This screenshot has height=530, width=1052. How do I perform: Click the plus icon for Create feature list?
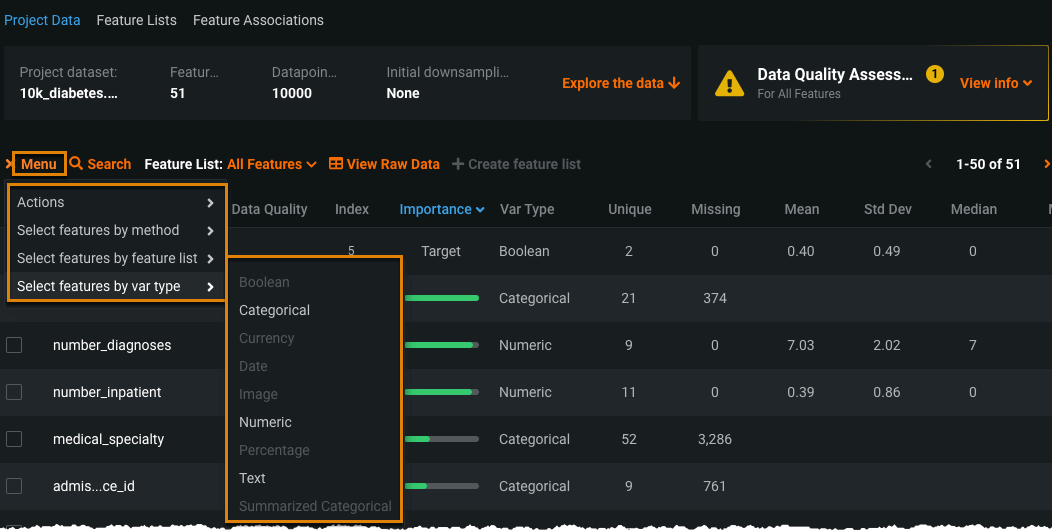[x=458, y=164]
